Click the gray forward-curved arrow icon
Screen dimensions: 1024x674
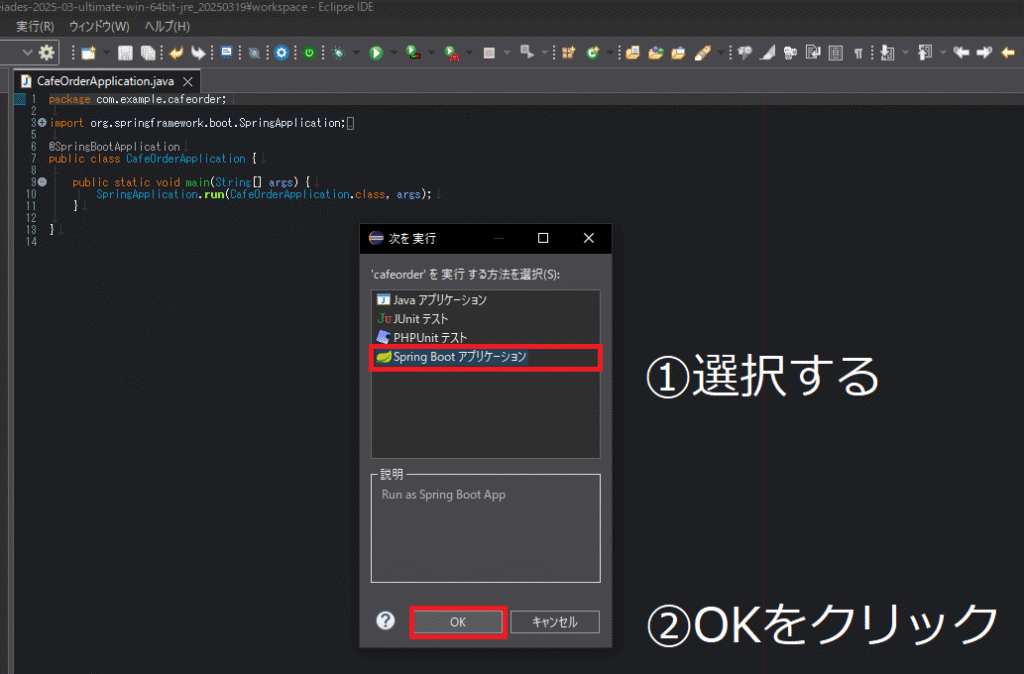[198, 53]
